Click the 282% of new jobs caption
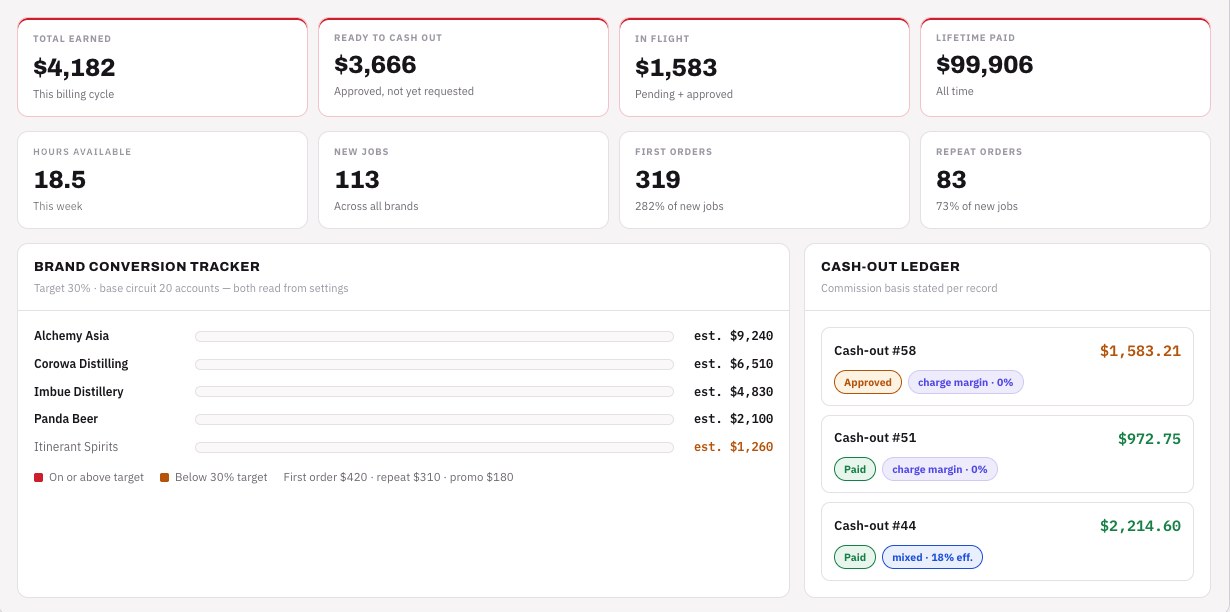Viewport: 1230px width, 612px height. coord(679,206)
